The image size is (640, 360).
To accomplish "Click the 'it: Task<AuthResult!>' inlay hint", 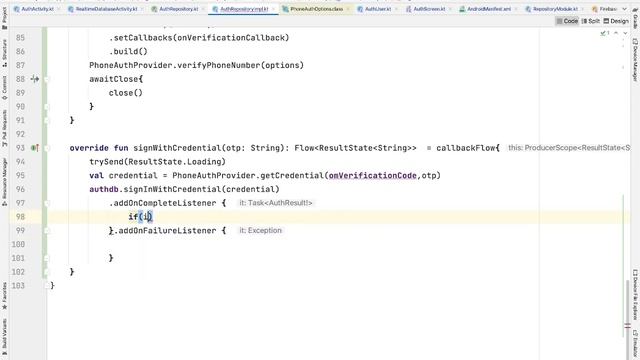I will pyautogui.click(x=276, y=203).
